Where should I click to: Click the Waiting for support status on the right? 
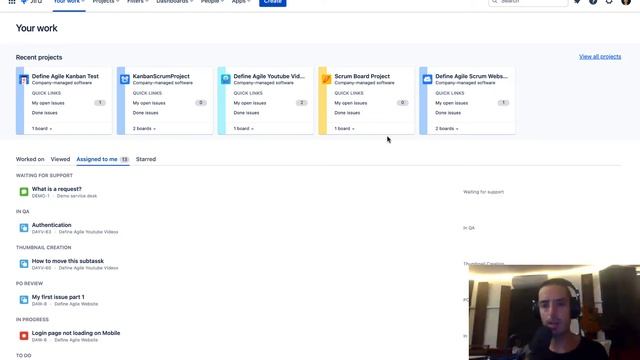pos(483,192)
